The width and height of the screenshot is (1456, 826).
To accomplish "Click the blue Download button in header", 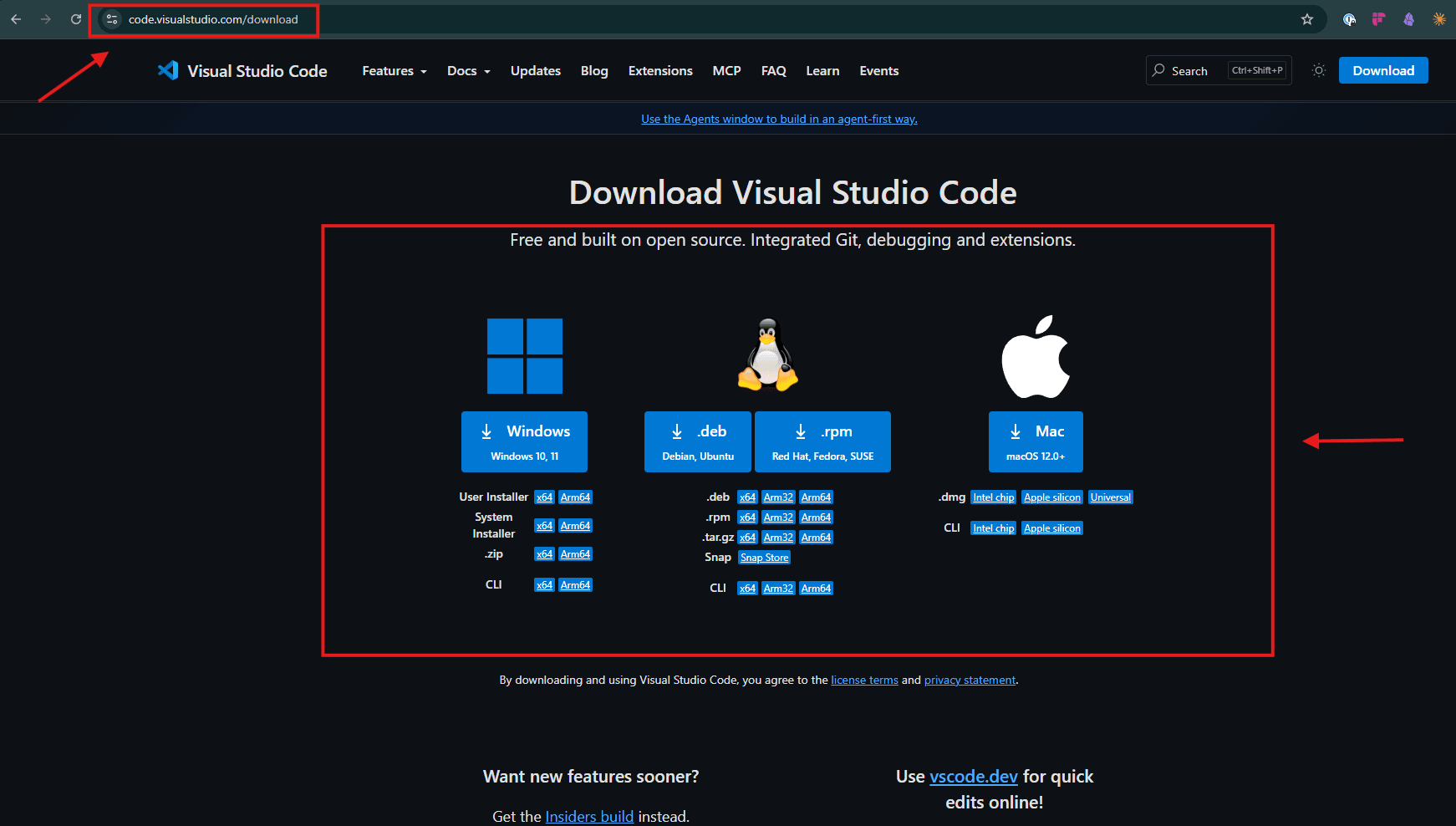I will pyautogui.click(x=1383, y=70).
